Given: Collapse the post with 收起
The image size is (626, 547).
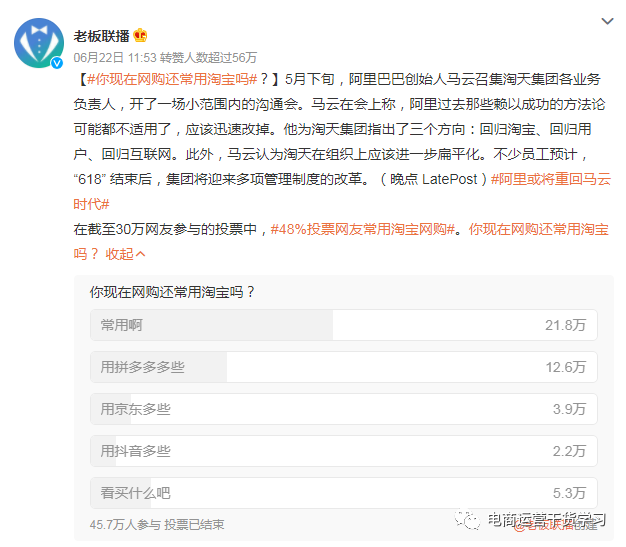Looking at the screenshot, I should coord(125,254).
